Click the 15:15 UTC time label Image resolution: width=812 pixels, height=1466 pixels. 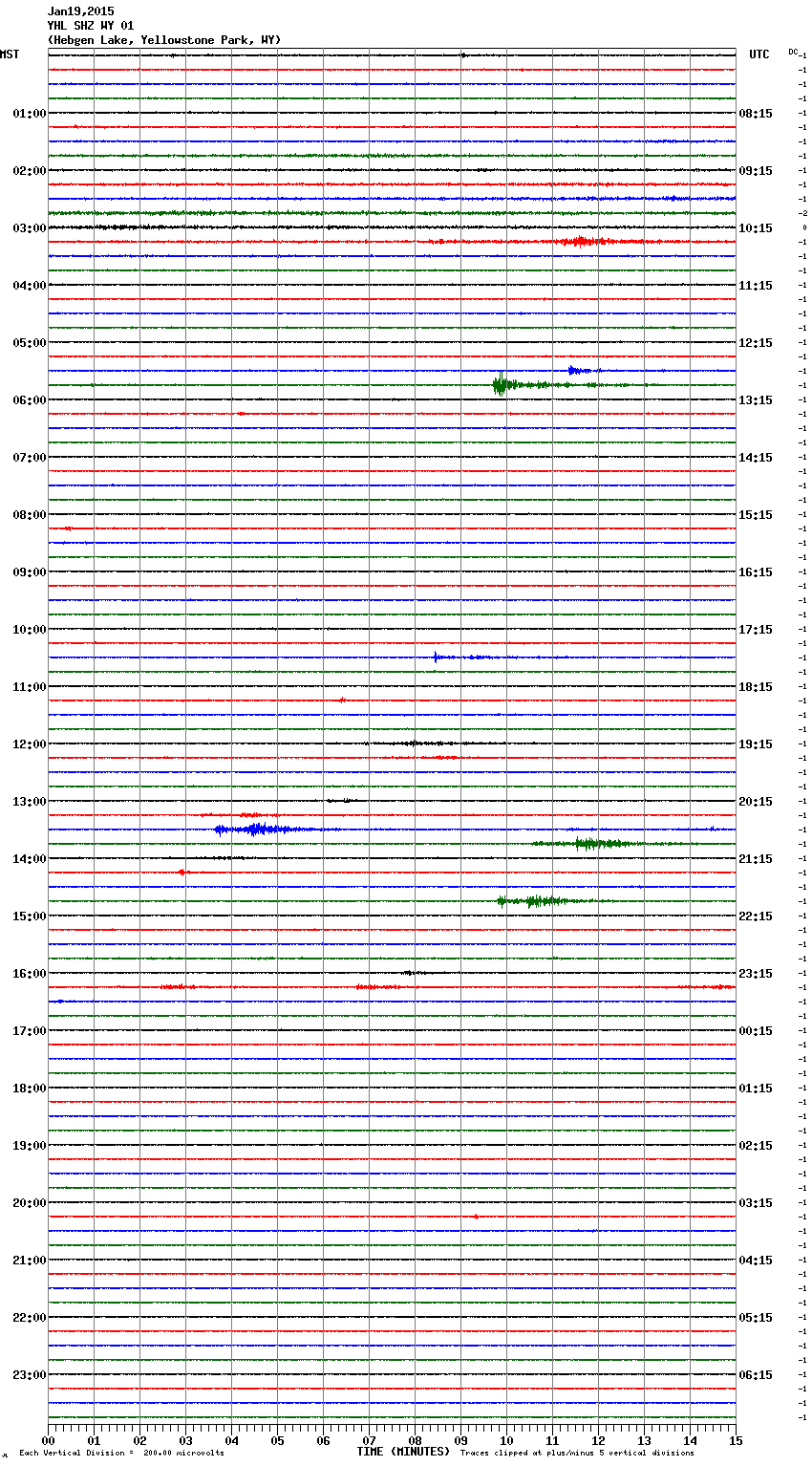tap(756, 515)
